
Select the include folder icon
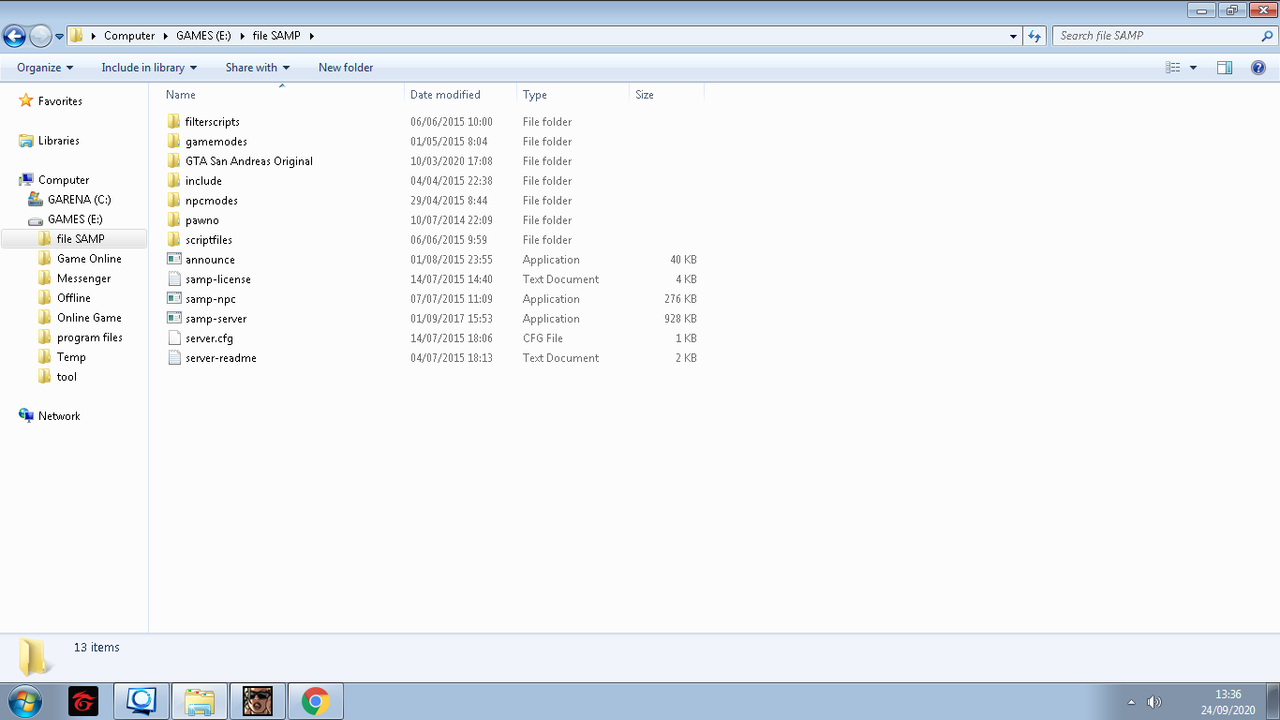(174, 181)
